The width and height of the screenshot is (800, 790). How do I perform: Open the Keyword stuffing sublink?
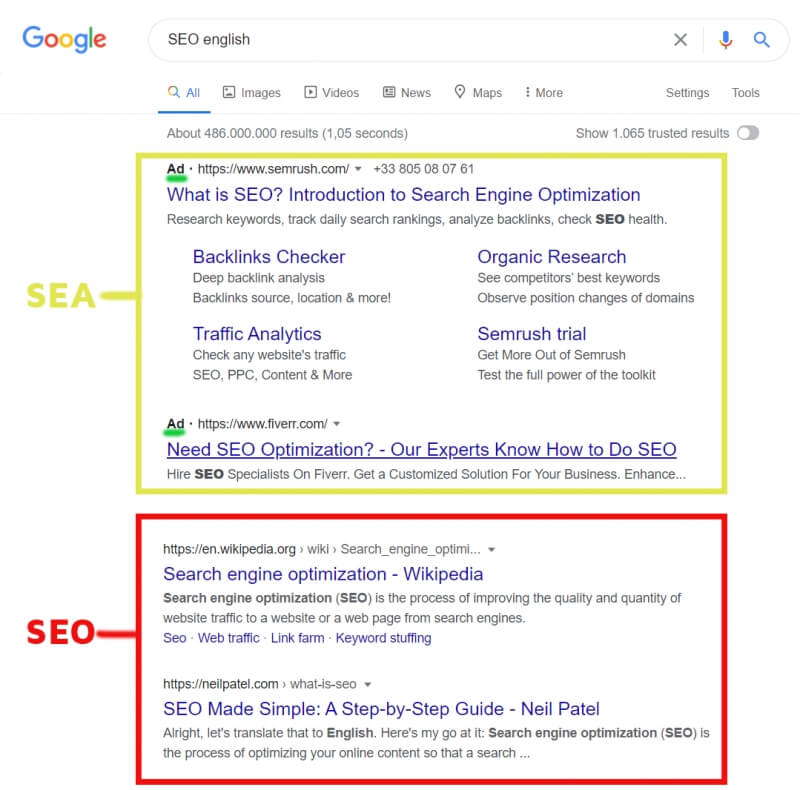pos(383,638)
